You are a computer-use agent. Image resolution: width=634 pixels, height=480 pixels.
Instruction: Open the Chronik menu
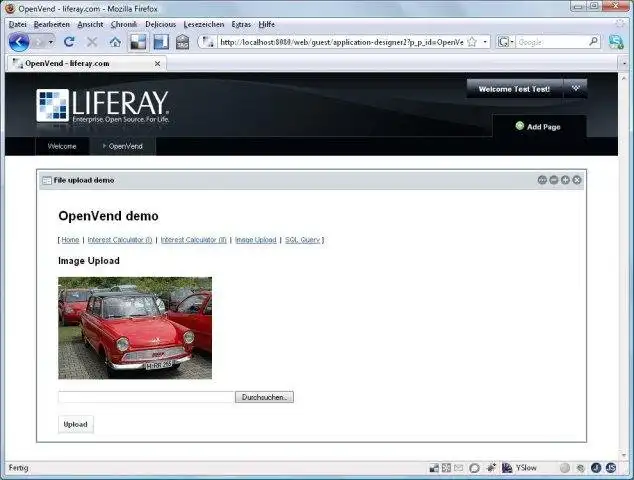click(x=124, y=25)
